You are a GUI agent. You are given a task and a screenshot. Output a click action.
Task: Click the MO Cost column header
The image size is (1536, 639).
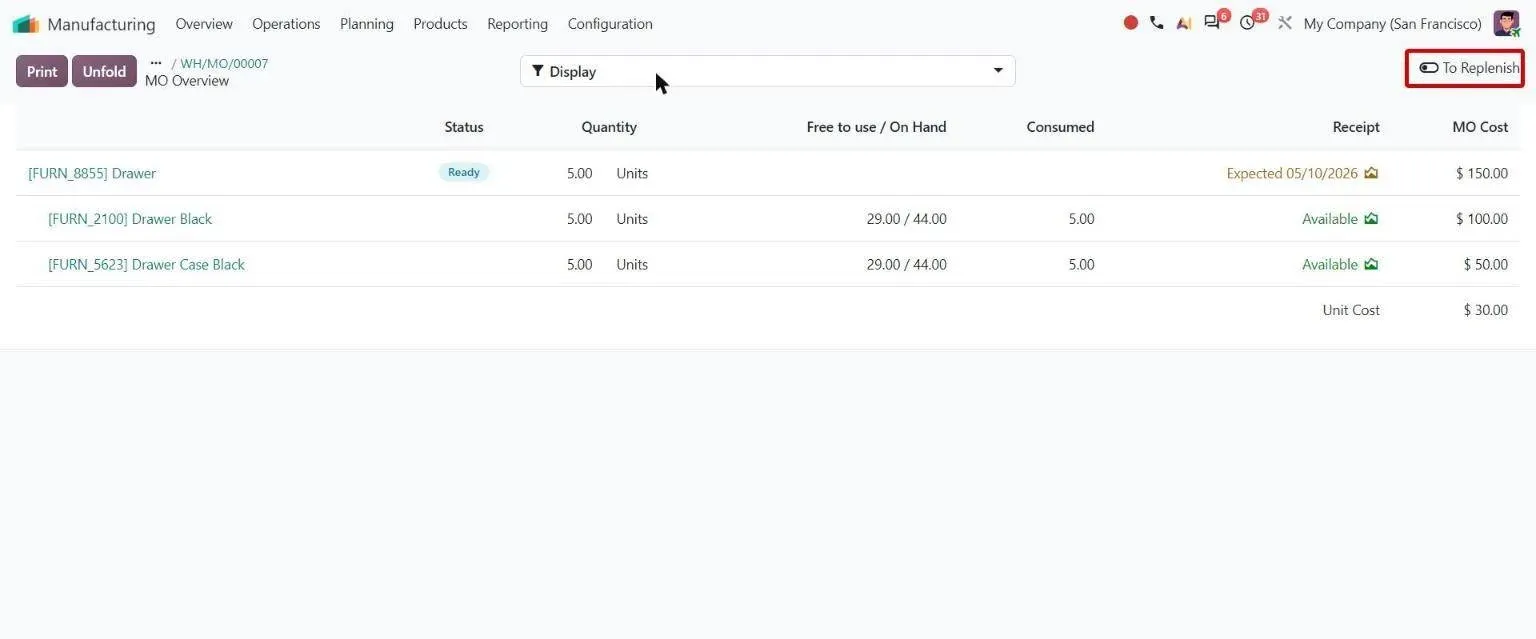1480,127
